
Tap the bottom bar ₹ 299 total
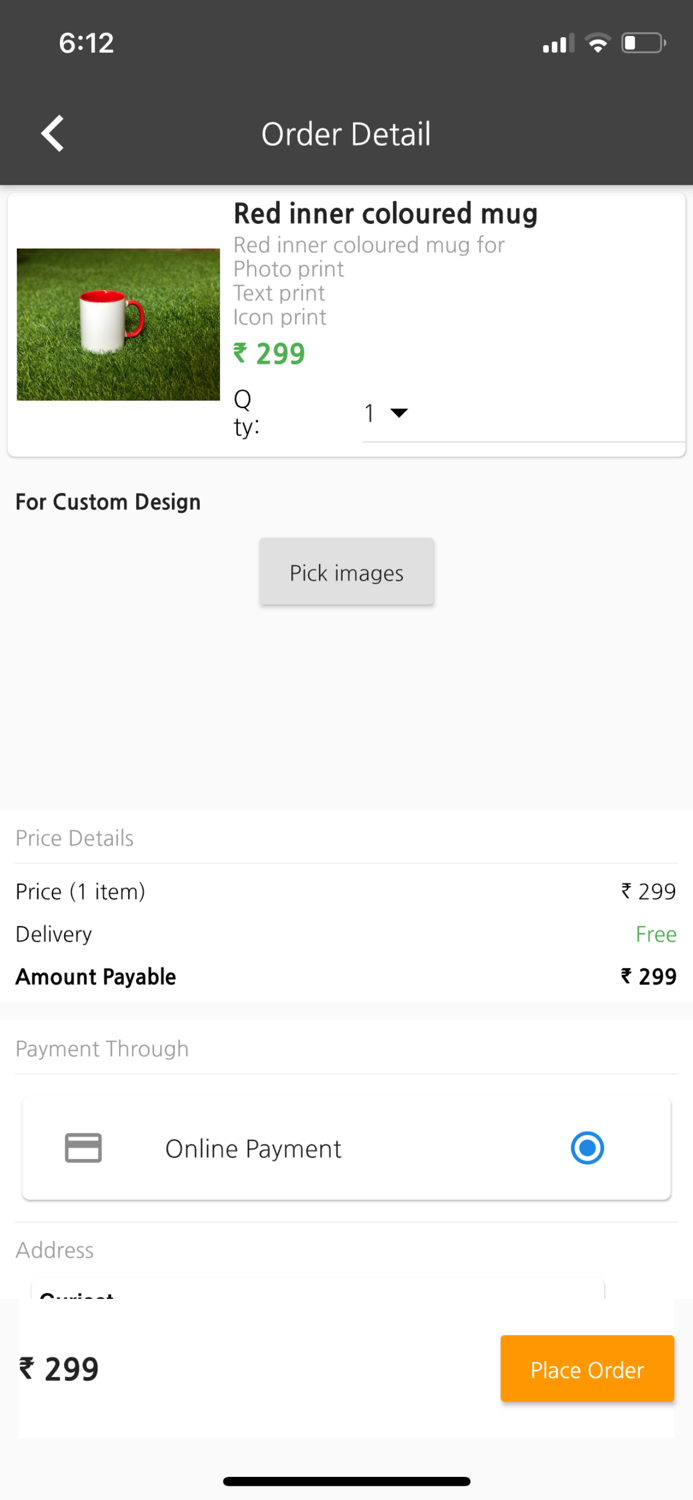(x=60, y=1369)
